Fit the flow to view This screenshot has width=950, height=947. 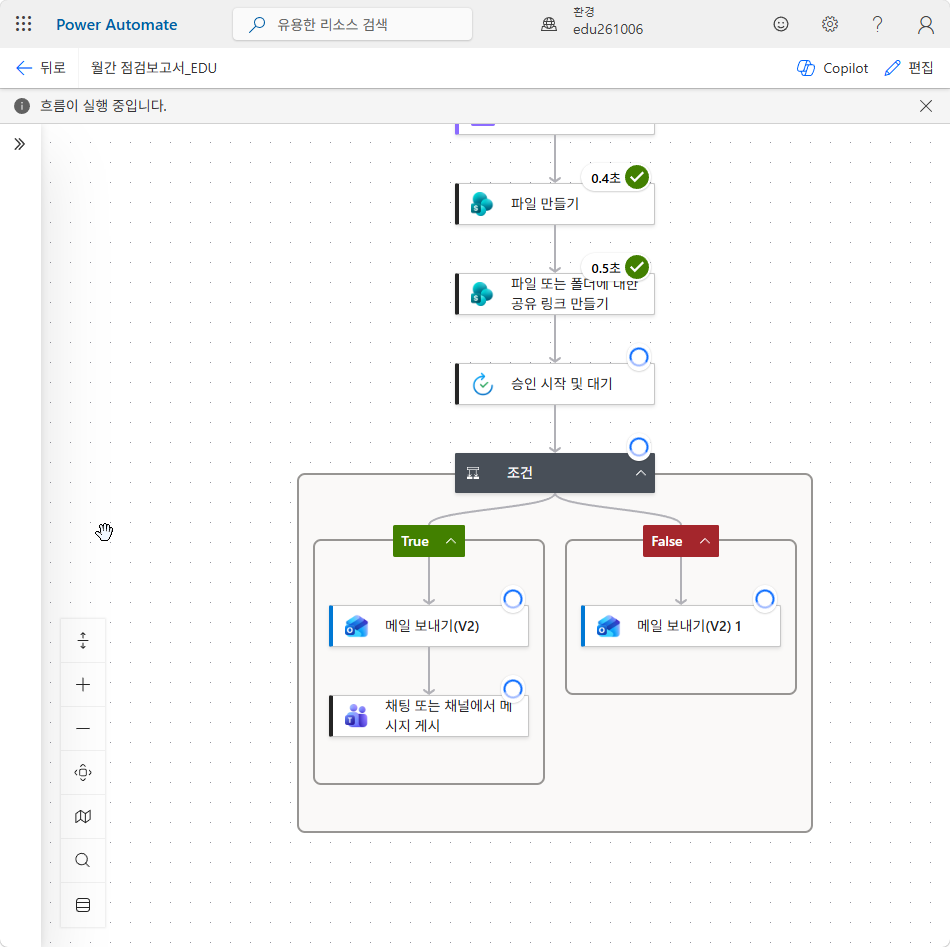83,773
